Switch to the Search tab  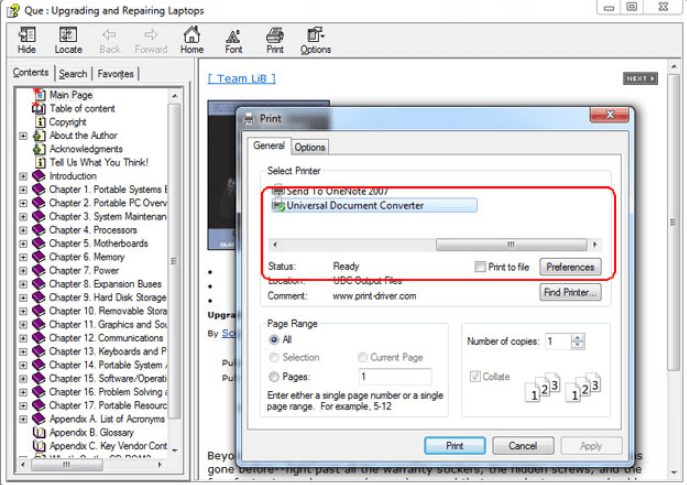[73, 74]
